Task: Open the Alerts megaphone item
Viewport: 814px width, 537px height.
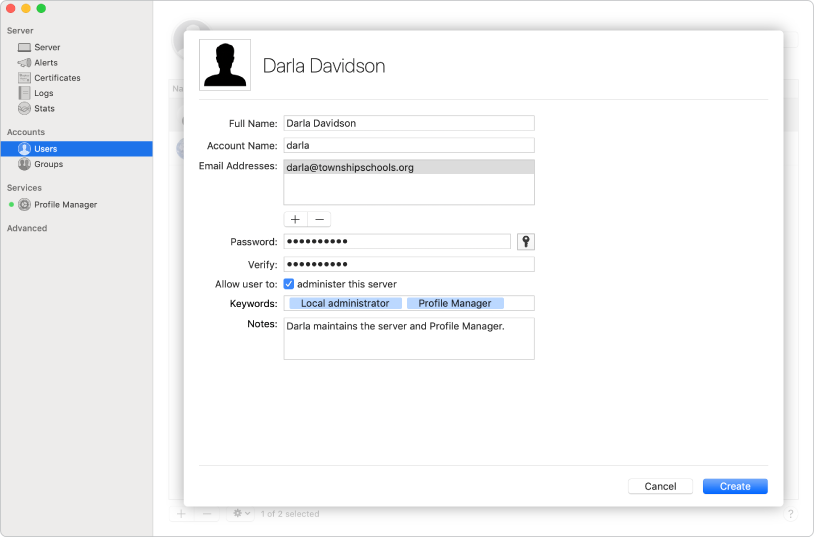Action: [25, 63]
